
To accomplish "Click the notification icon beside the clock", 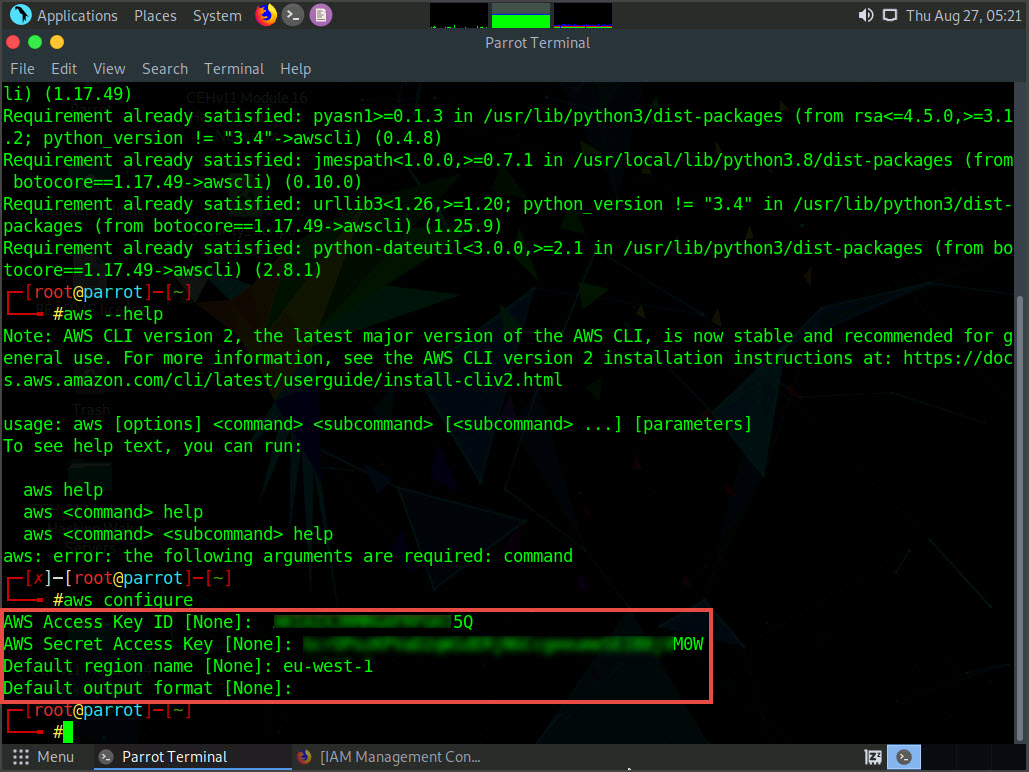I will [x=889, y=15].
